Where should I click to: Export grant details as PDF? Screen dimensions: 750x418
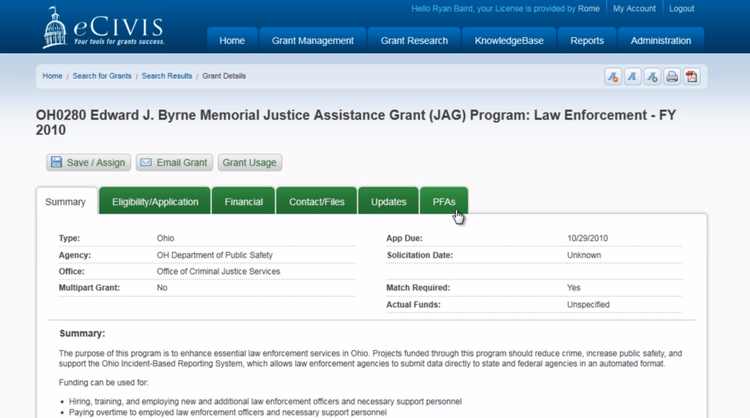click(691, 77)
